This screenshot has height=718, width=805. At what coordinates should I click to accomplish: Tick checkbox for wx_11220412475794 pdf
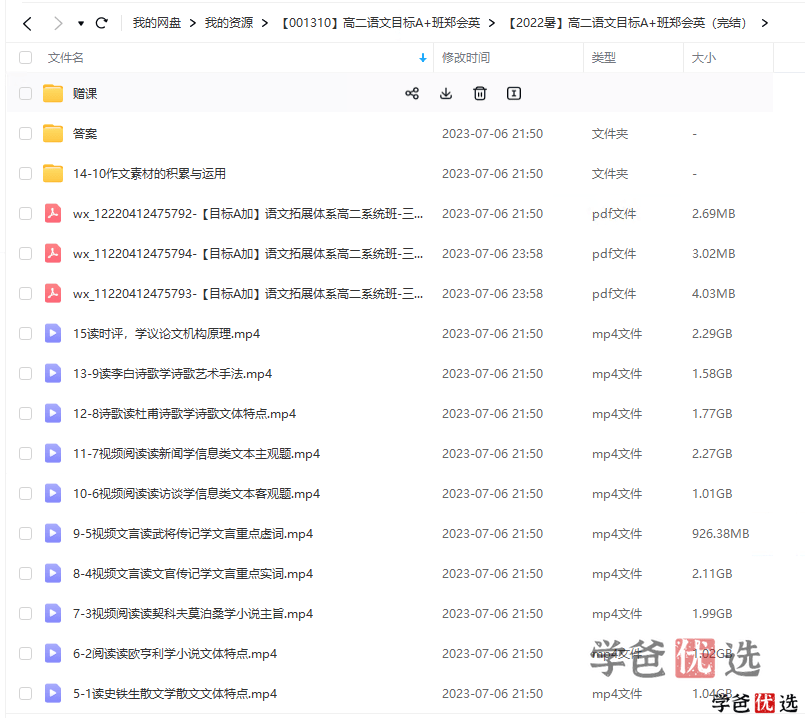point(25,254)
